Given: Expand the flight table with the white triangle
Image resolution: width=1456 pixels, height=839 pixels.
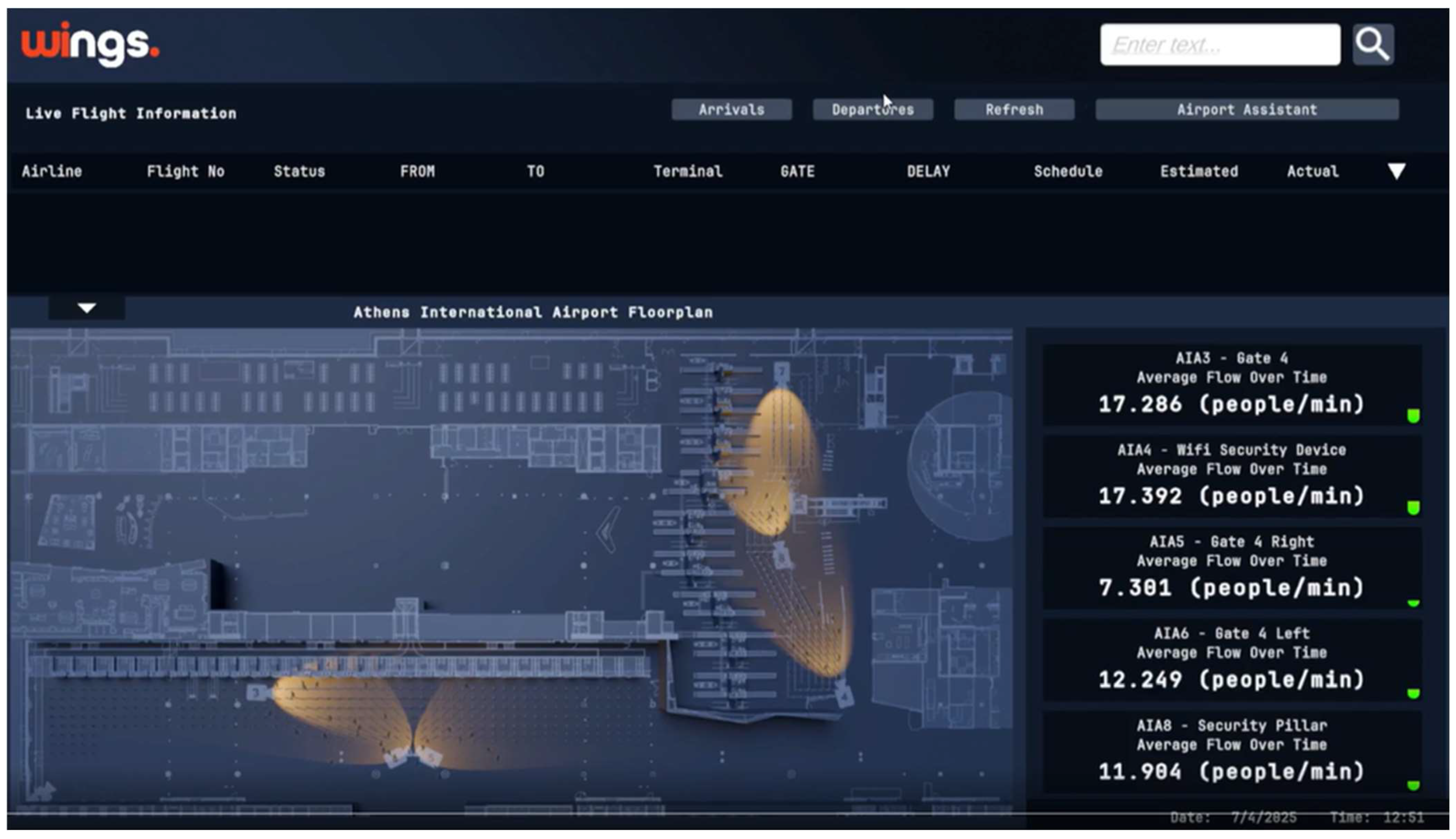Looking at the screenshot, I should pyautogui.click(x=1396, y=171).
